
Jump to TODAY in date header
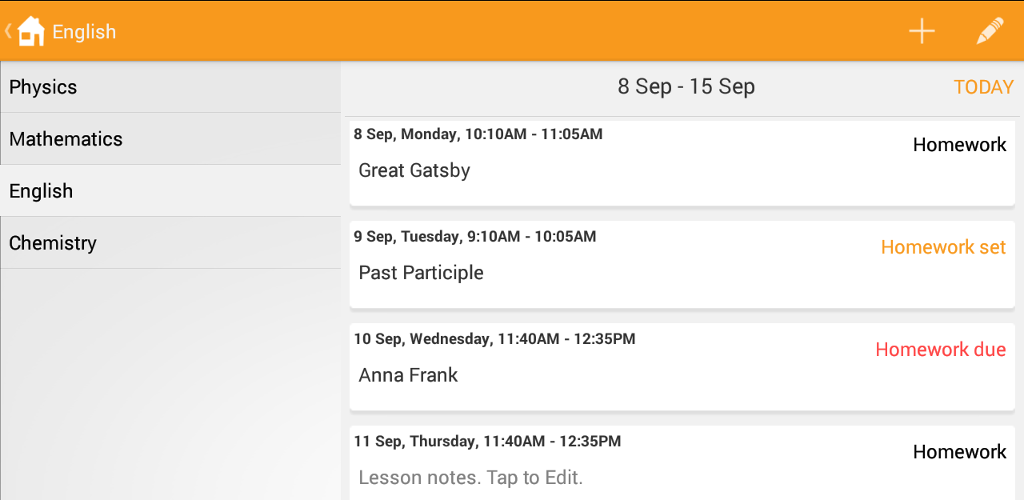984,87
